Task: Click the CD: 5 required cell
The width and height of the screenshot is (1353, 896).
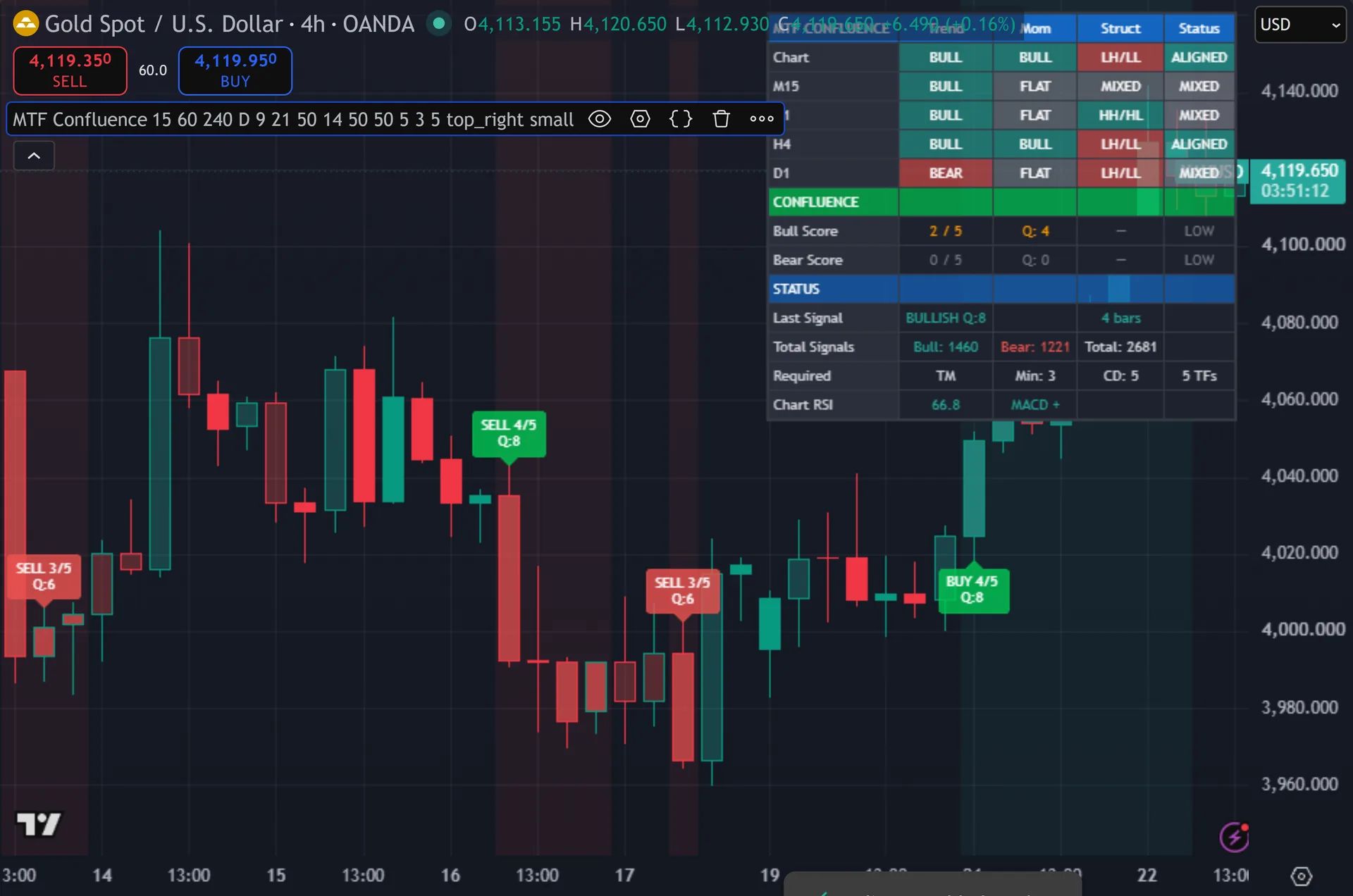Action: [1120, 375]
